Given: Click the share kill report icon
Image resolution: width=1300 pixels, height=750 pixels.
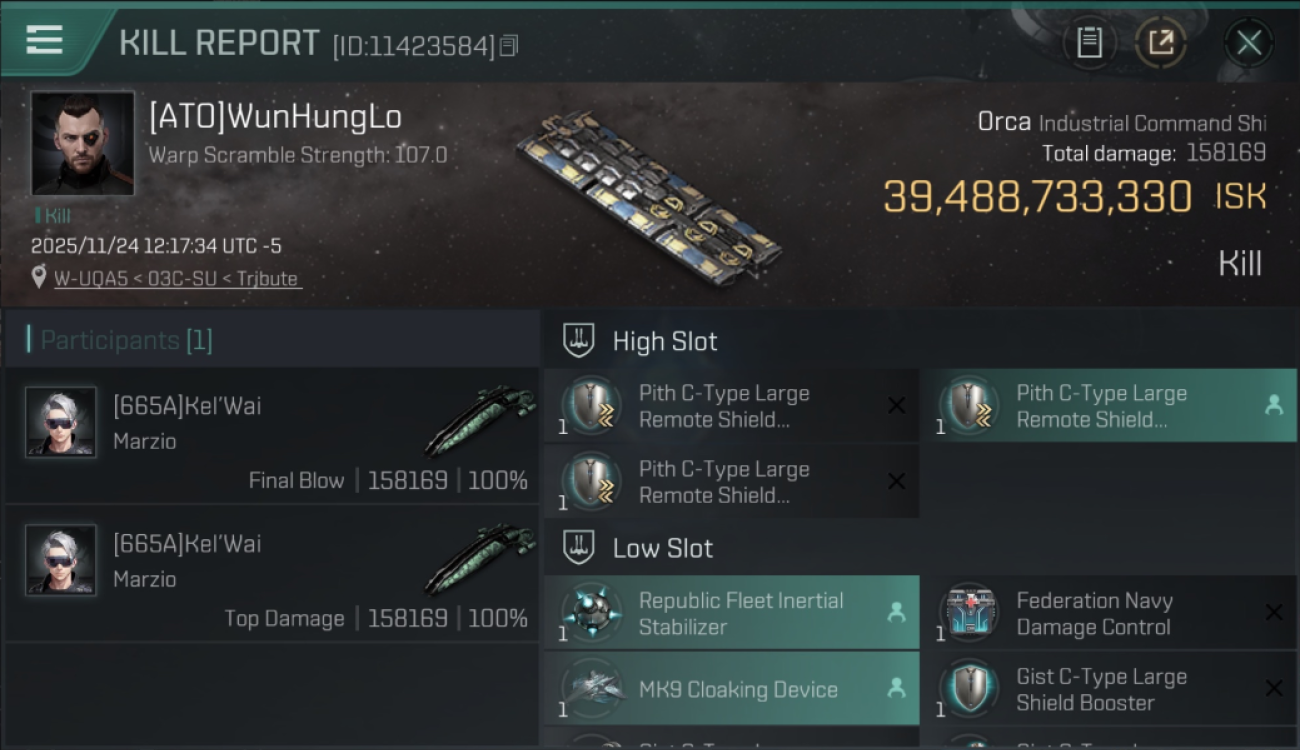Looking at the screenshot, I should 1160,43.
